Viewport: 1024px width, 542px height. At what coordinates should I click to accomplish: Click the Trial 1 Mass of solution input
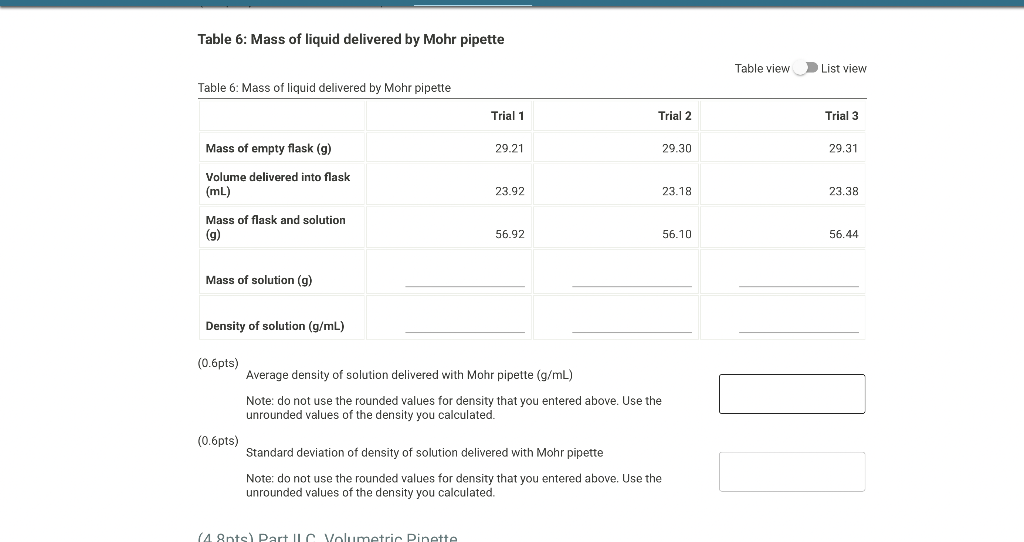465,277
